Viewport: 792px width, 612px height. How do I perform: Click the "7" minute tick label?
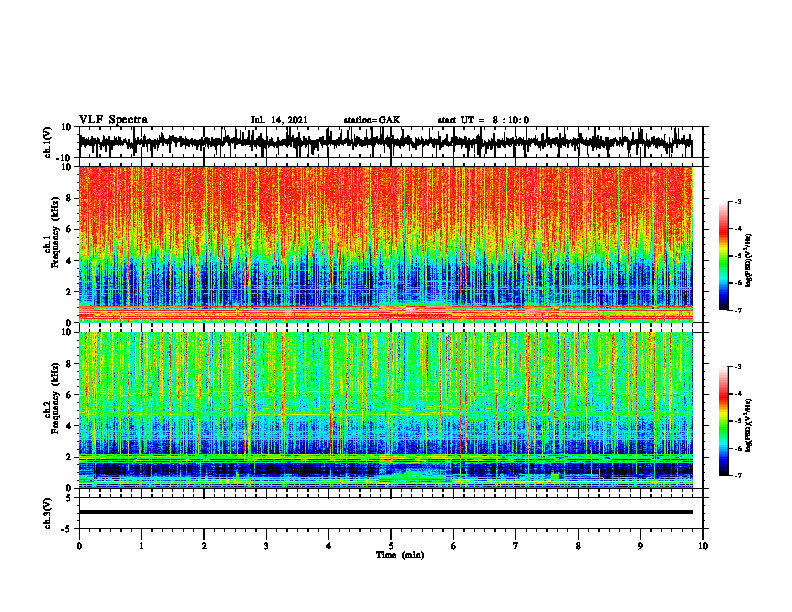tap(516, 546)
